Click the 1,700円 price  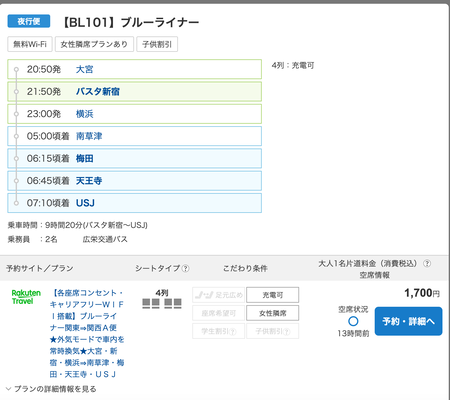coord(422,293)
